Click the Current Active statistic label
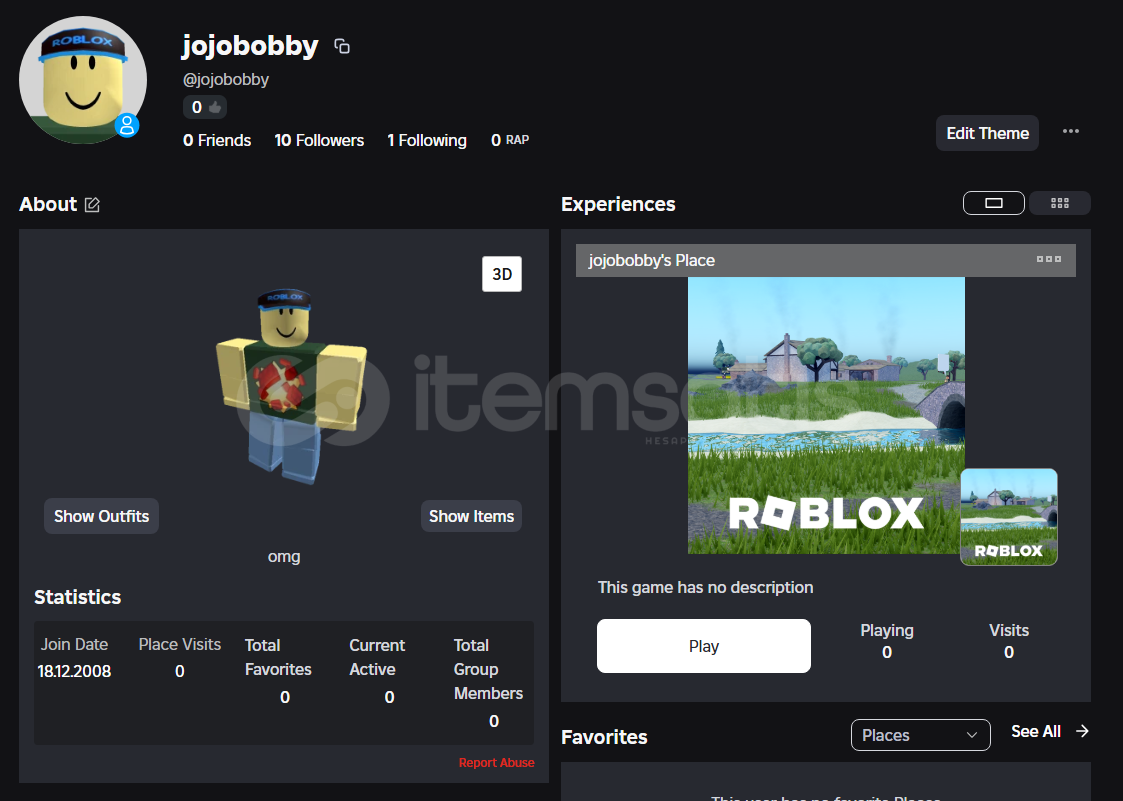This screenshot has height=801, width=1123. 377,657
